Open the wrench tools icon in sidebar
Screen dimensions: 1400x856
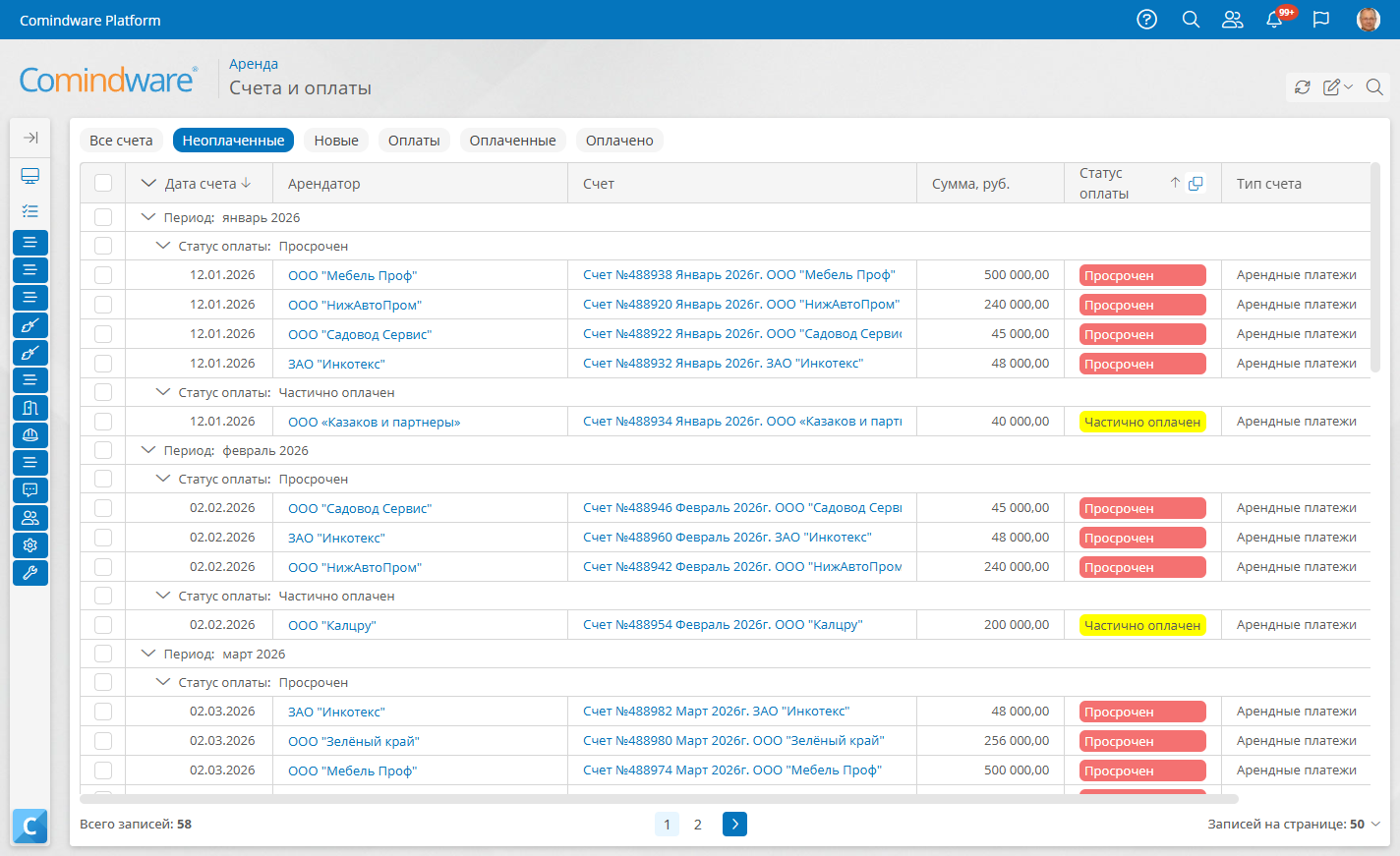(30, 572)
